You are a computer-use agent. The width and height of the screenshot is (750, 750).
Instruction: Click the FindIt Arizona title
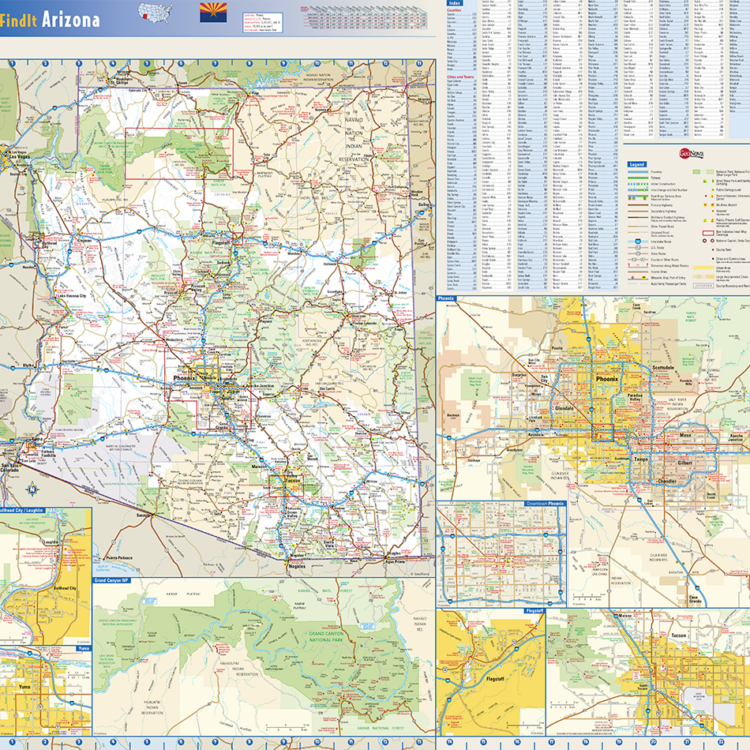coord(50,20)
